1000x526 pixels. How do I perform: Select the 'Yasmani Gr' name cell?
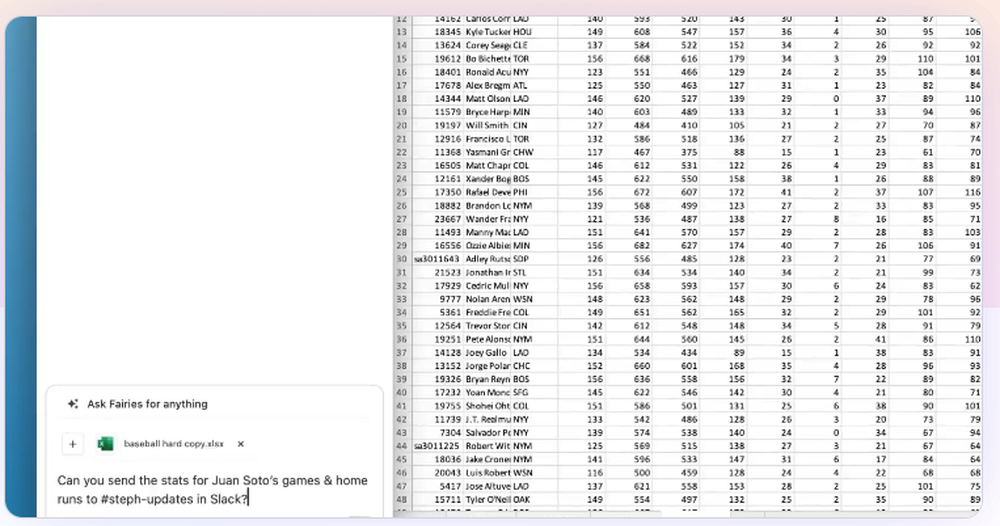(488, 152)
